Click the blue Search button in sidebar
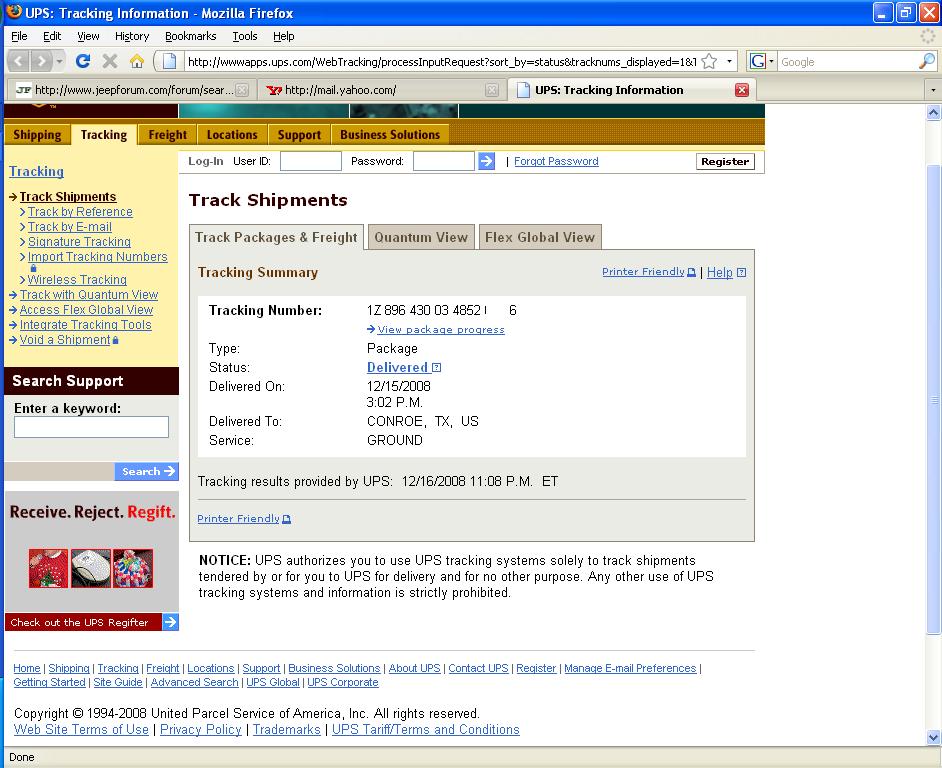Image resolution: width=942 pixels, height=768 pixels. (x=147, y=472)
